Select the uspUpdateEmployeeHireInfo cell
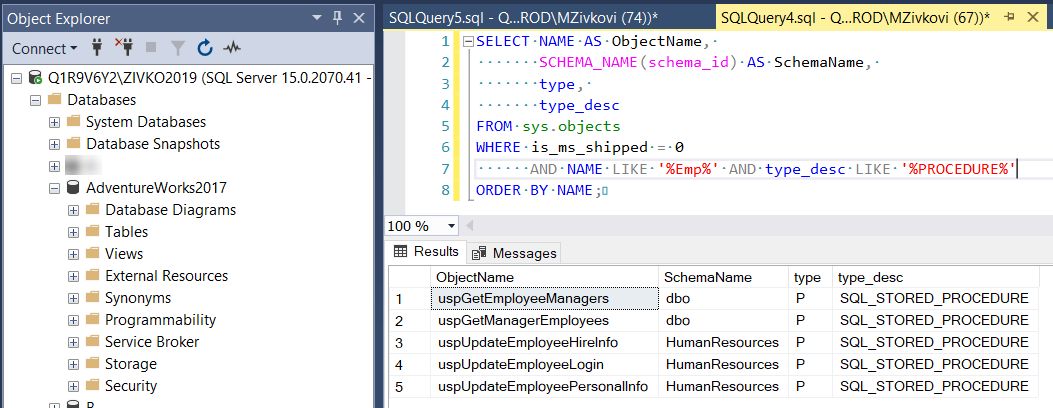Viewport: 1053px width, 408px height. 544,343
